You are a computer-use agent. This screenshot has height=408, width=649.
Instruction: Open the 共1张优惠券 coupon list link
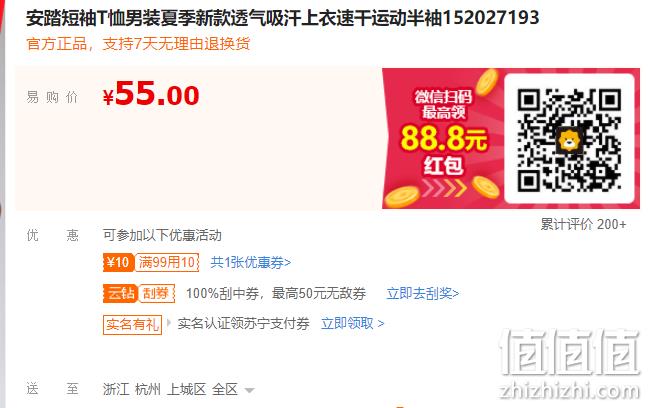tap(250, 262)
